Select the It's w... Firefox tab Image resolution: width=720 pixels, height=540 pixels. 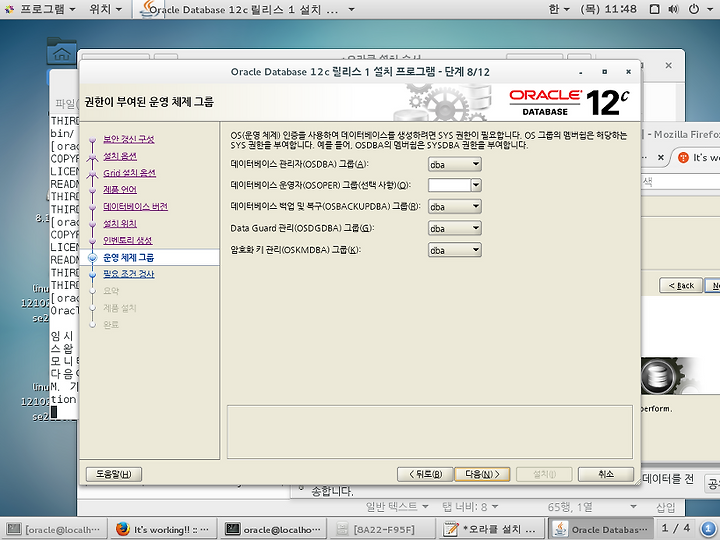(x=699, y=158)
